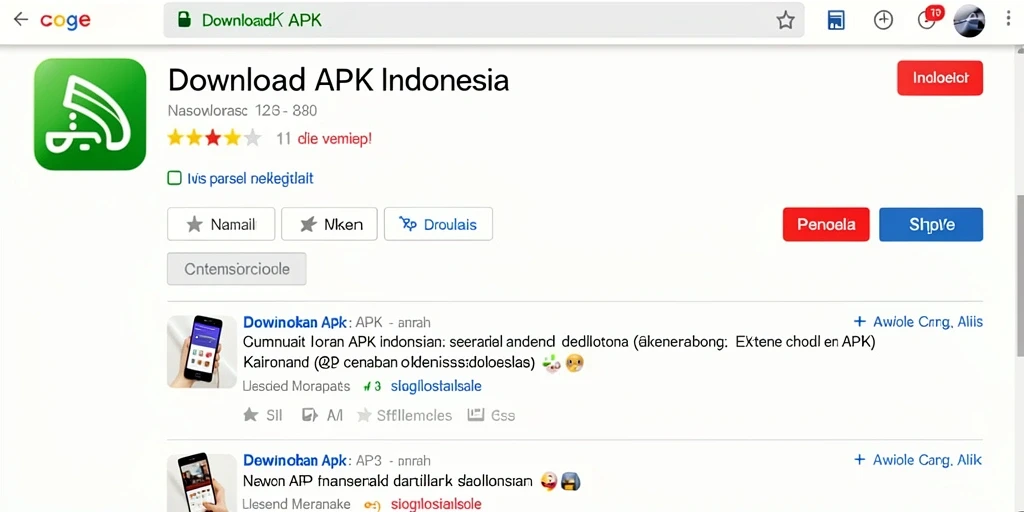1024x512 pixels.
Task: Click the Cntemsorcioole grey button
Action: 236,269
